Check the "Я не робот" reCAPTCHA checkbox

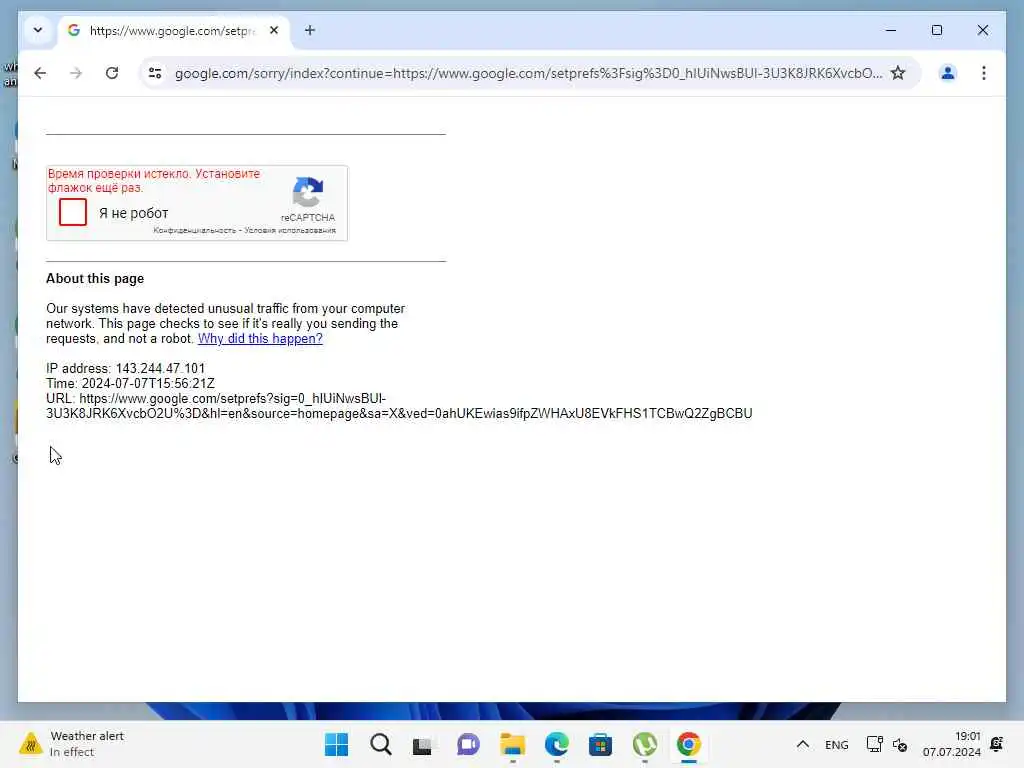72,212
